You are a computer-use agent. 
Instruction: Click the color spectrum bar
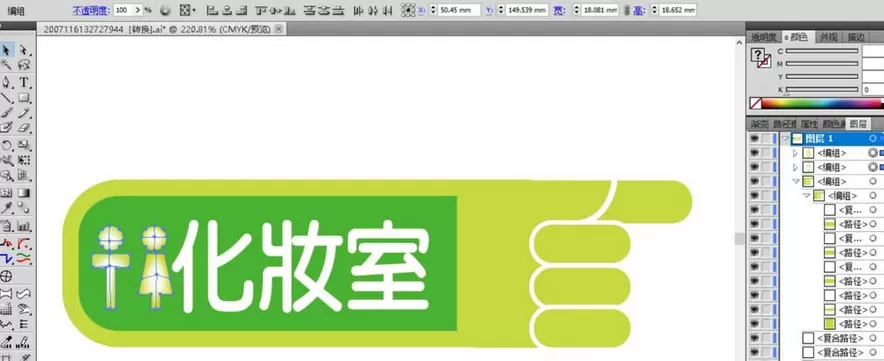821,103
